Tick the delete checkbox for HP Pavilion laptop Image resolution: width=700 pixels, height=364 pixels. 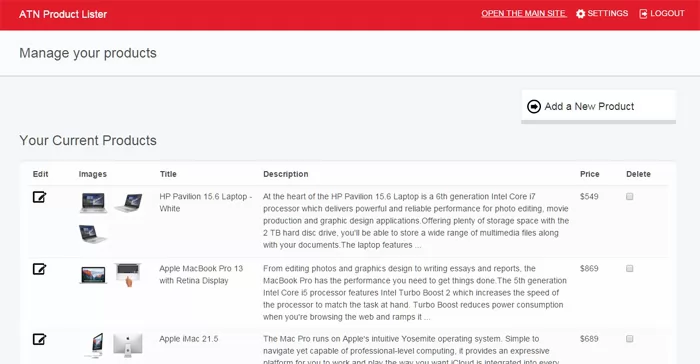coord(629,197)
